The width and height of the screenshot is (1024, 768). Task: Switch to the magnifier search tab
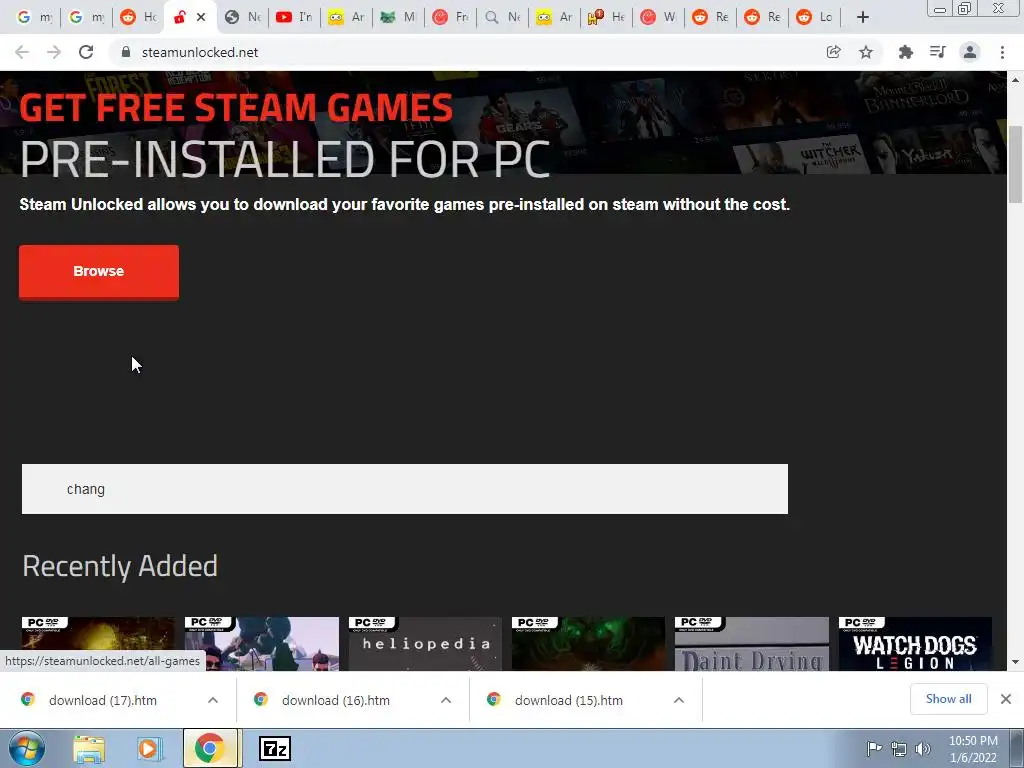[x=502, y=18]
